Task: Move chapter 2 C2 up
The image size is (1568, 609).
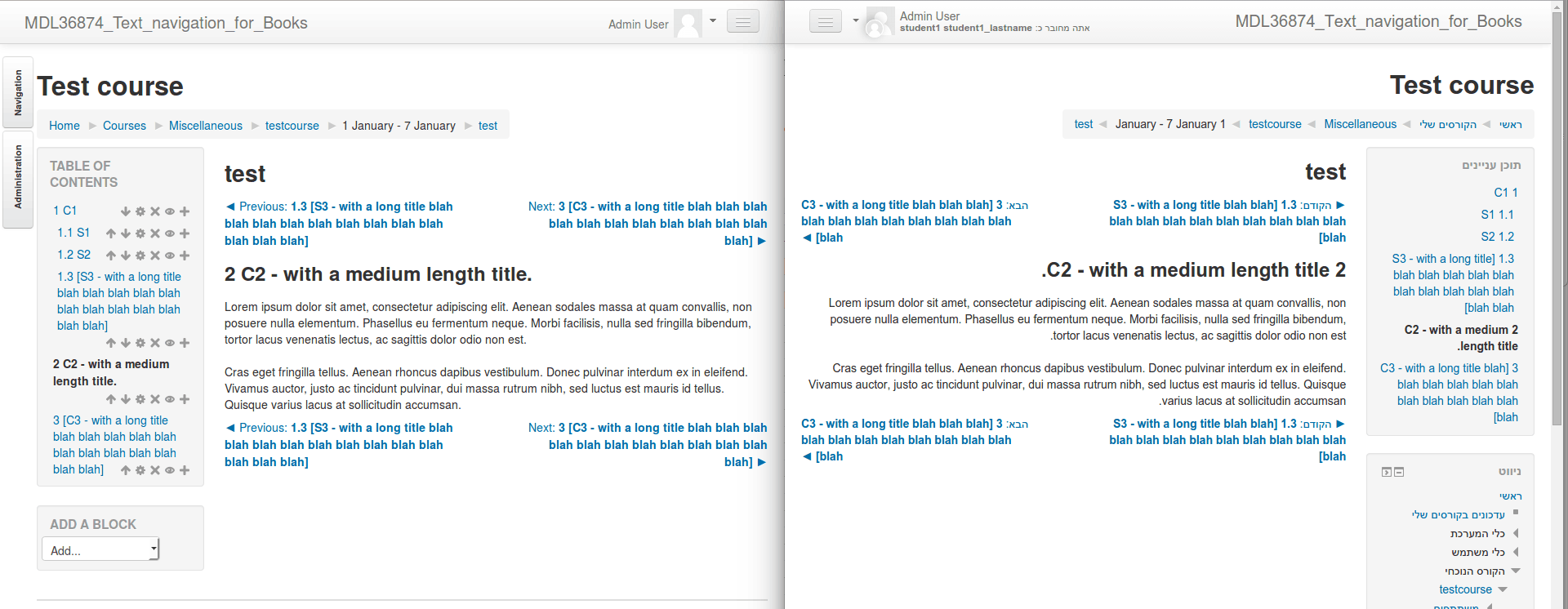Action: click(x=111, y=399)
